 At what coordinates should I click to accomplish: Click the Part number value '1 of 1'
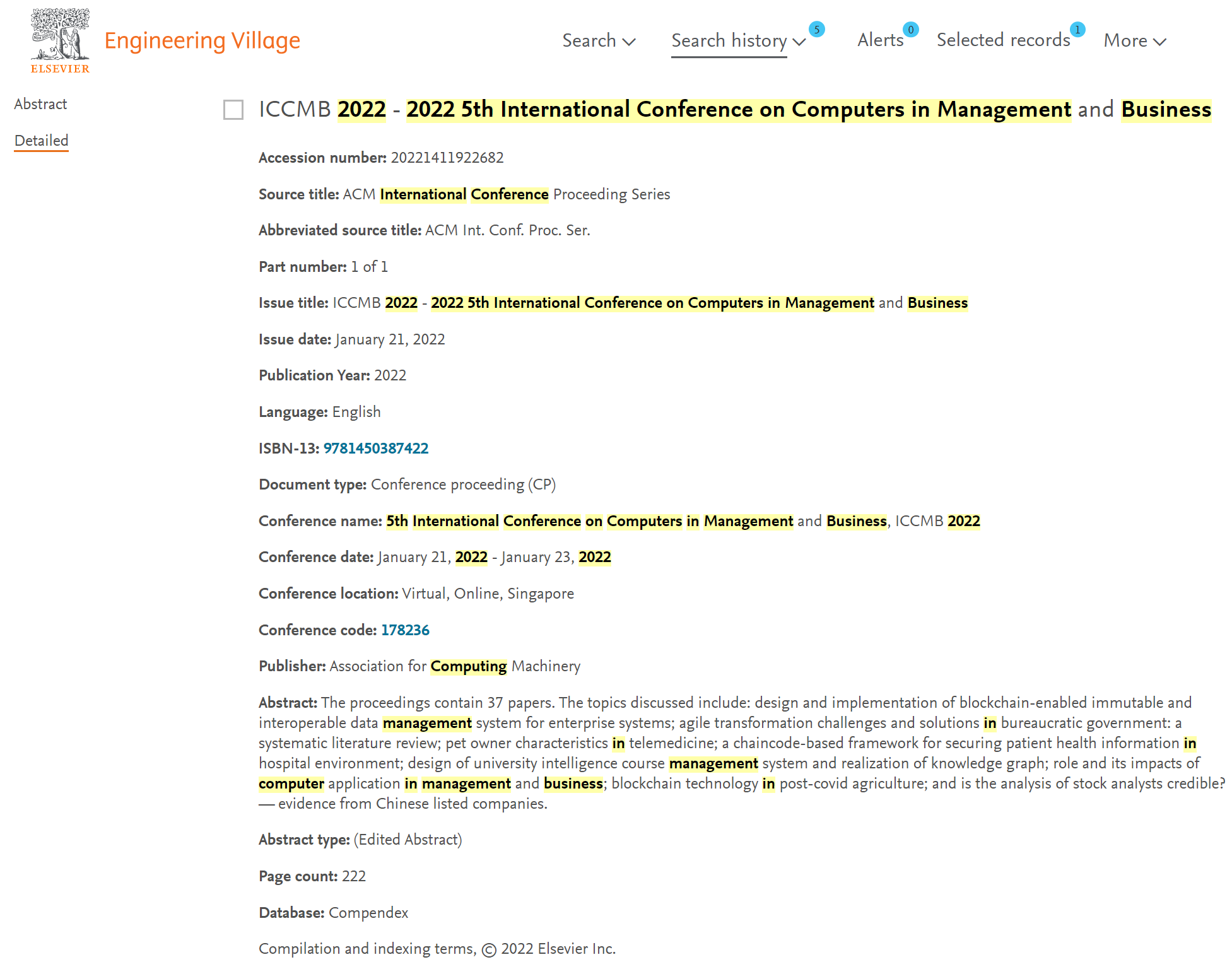370,267
